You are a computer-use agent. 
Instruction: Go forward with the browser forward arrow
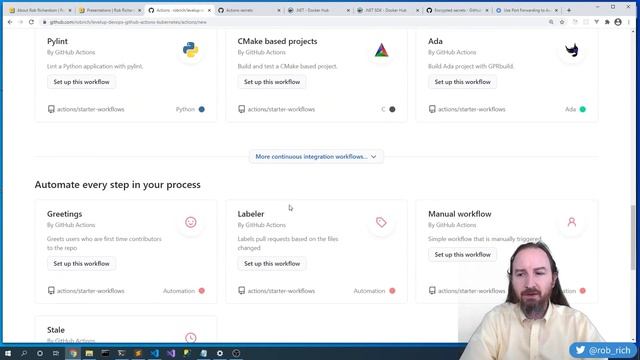(20, 22)
